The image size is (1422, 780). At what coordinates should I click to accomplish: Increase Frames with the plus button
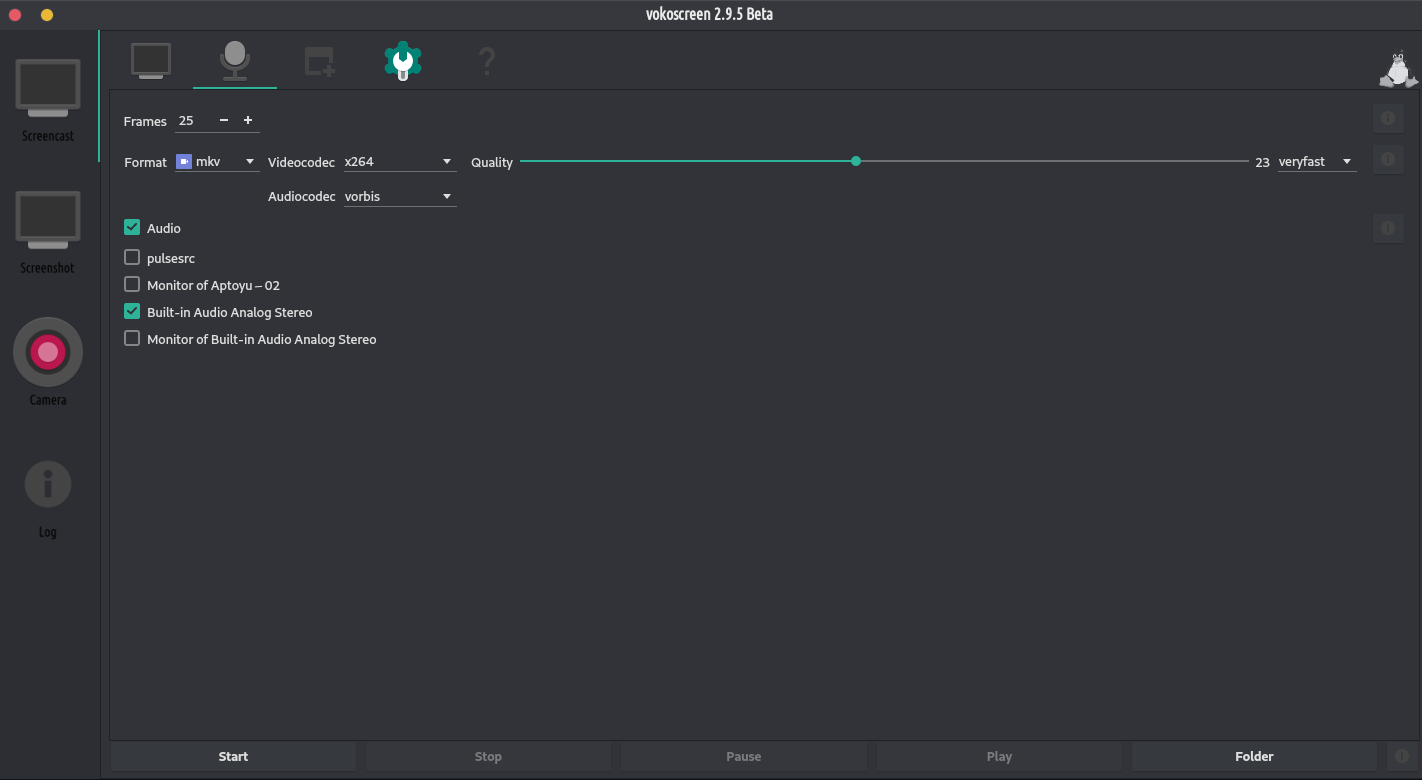[248, 121]
